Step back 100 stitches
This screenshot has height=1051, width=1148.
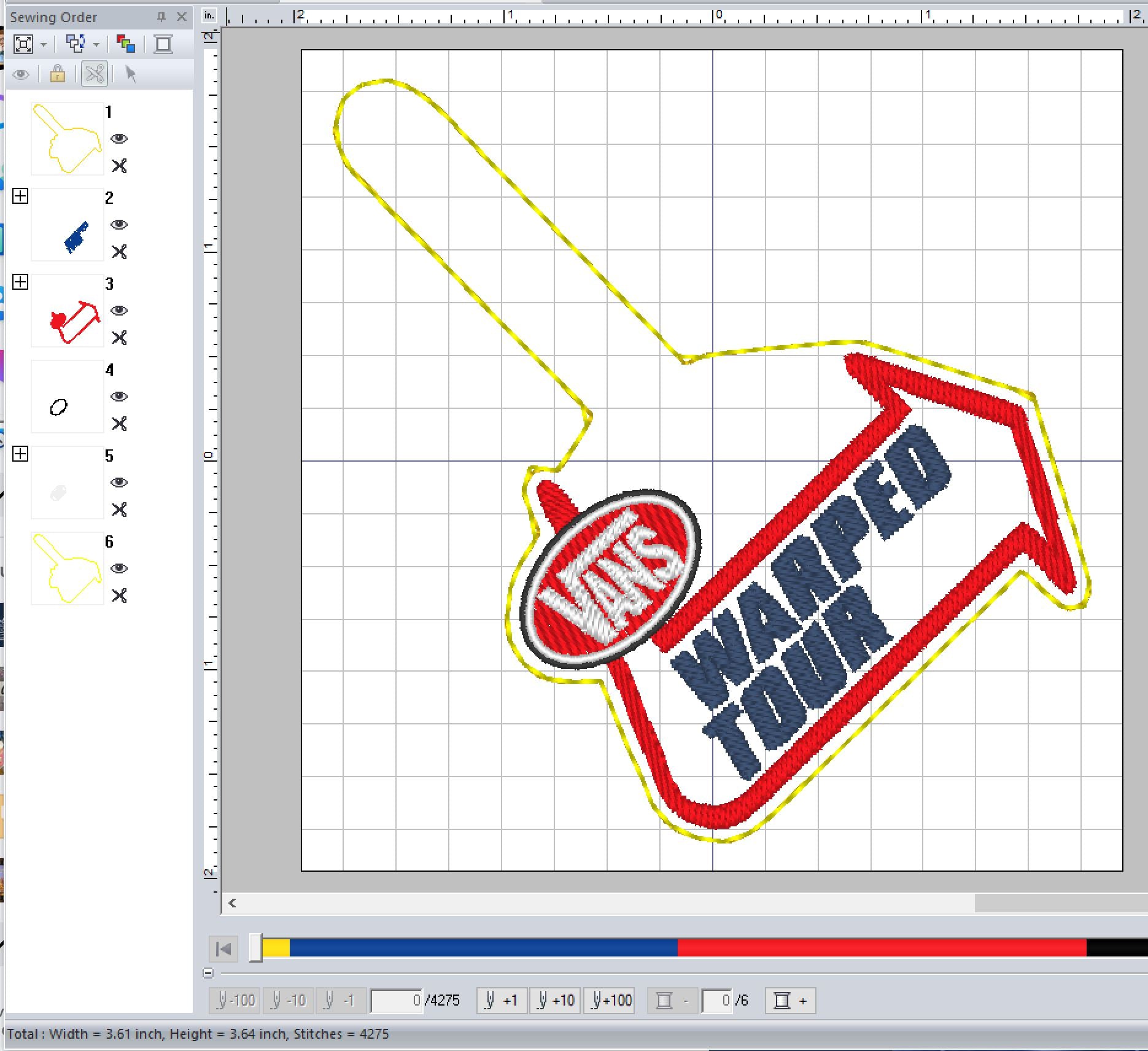[235, 1001]
